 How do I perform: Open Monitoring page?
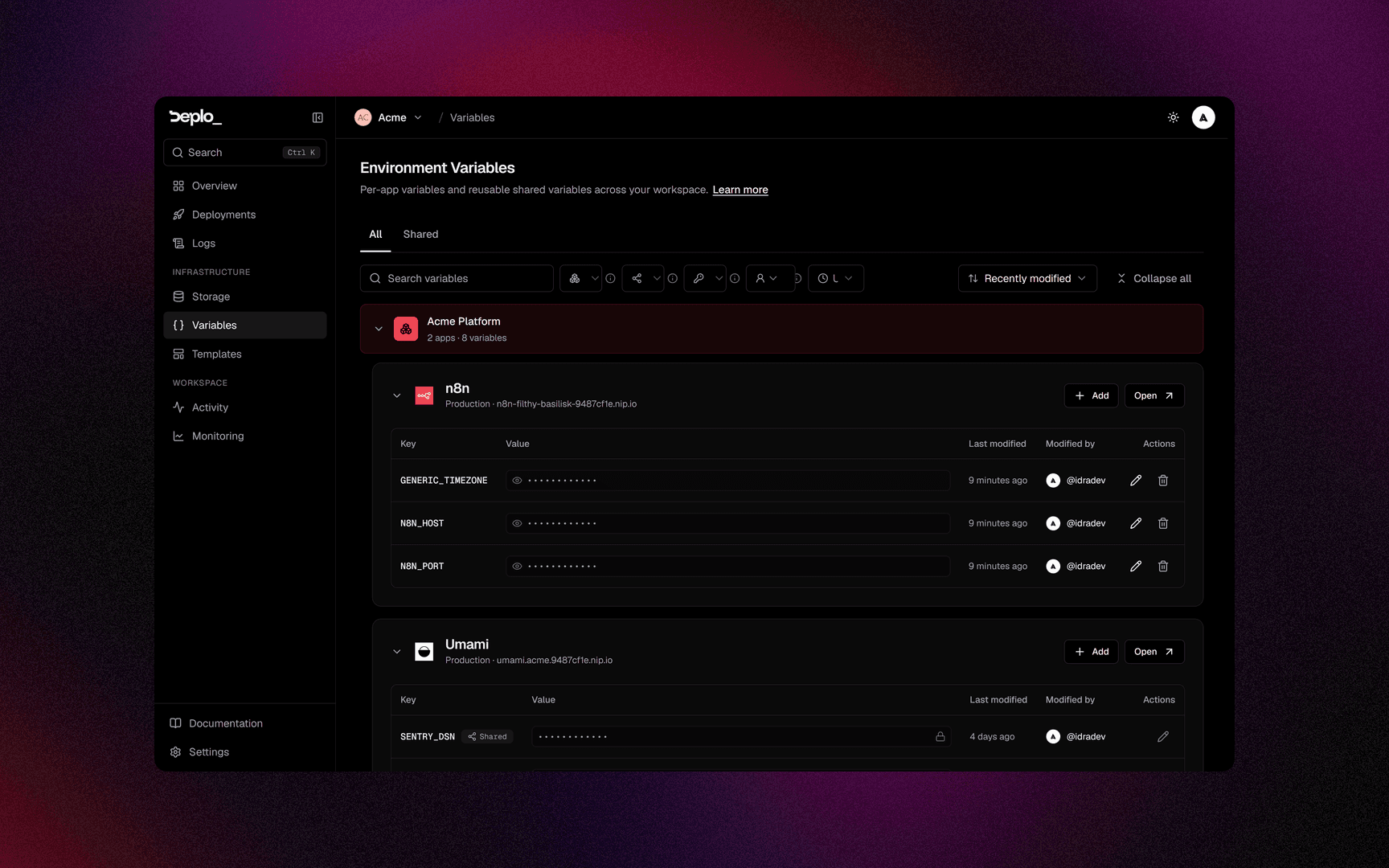pyautogui.click(x=245, y=436)
